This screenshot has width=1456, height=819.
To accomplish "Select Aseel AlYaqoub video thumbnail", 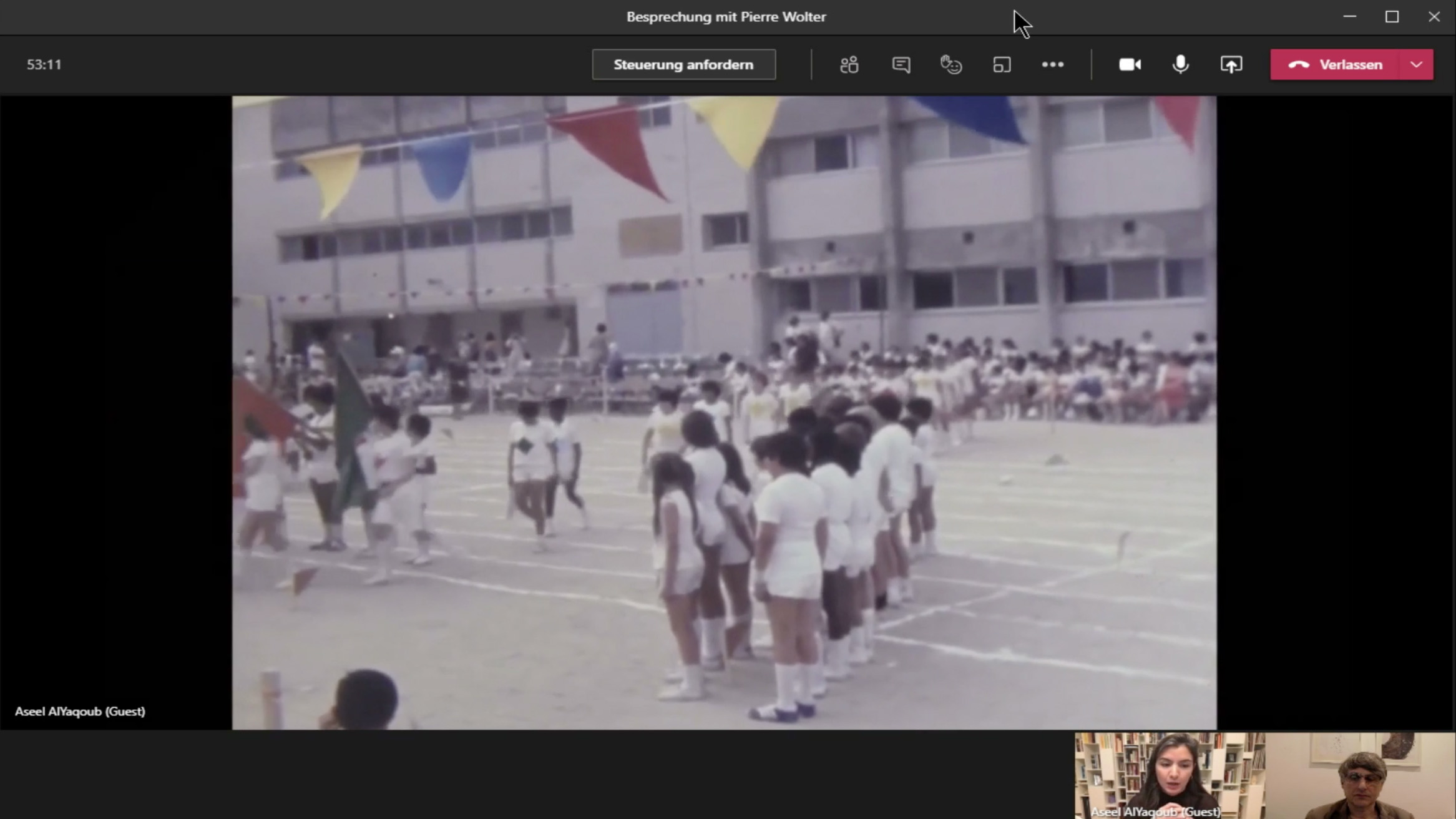I will (1170, 775).
